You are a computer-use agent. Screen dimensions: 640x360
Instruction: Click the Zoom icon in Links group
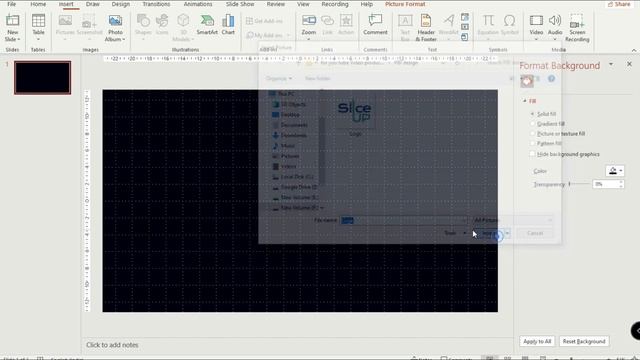(x=309, y=21)
